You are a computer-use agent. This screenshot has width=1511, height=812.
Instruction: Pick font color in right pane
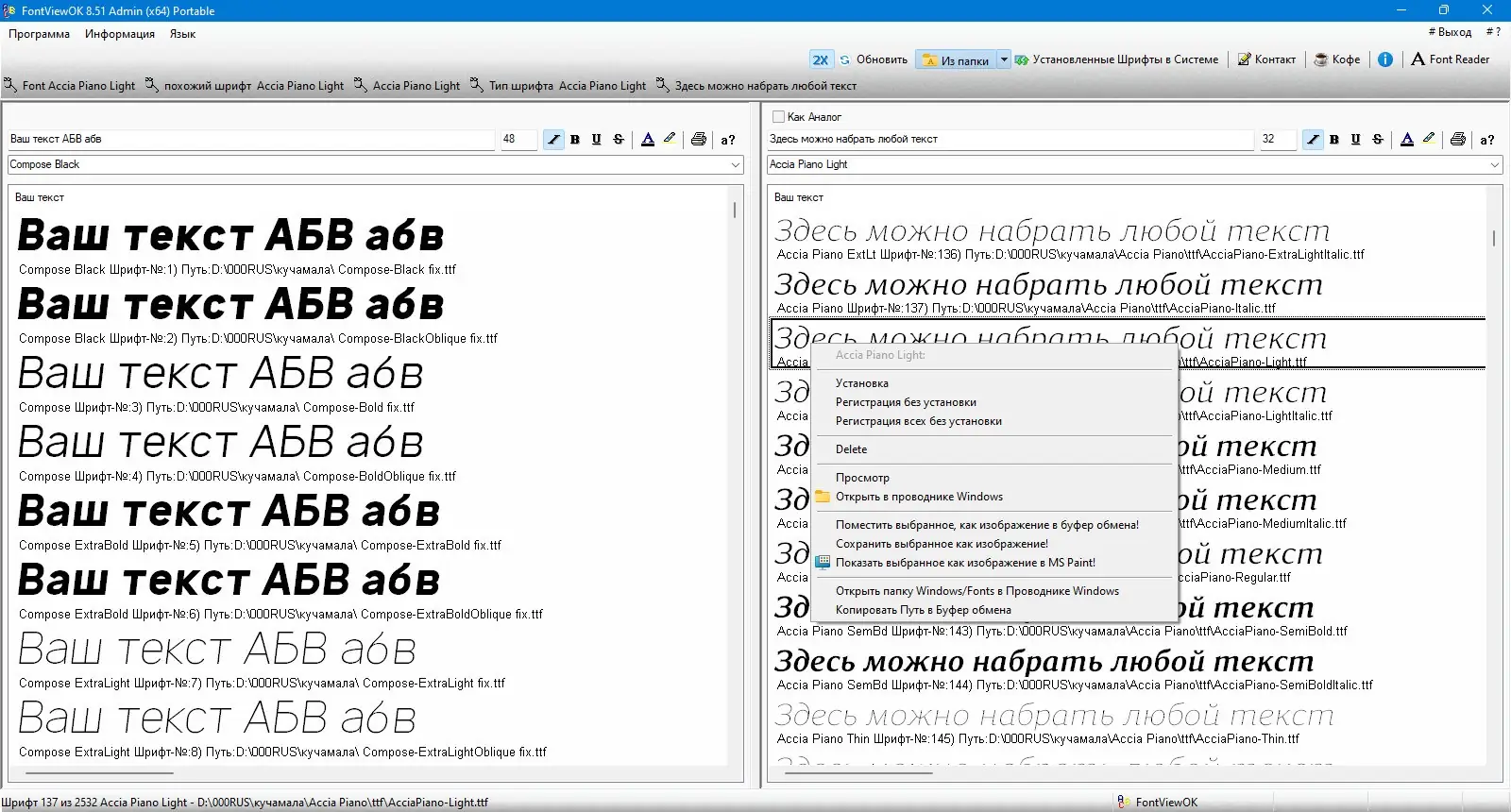coord(1407,140)
